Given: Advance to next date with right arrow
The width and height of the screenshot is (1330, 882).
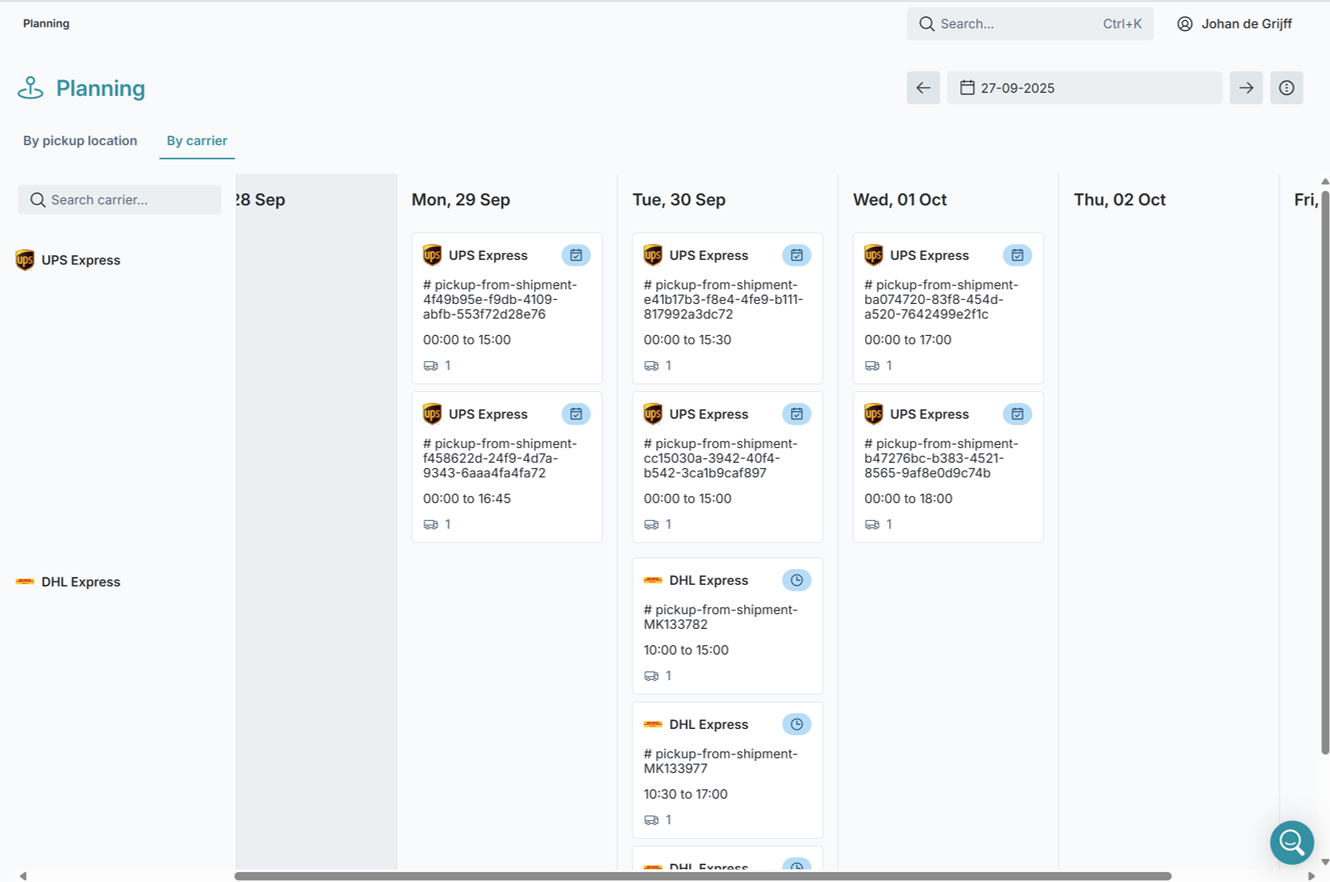Looking at the screenshot, I should click(1246, 88).
